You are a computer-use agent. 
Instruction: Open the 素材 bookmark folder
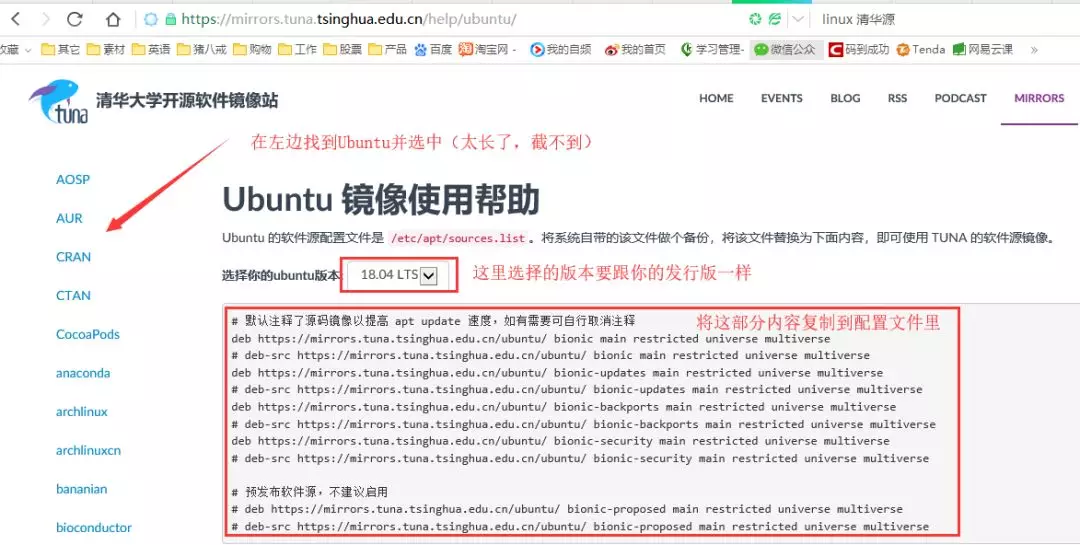point(106,50)
